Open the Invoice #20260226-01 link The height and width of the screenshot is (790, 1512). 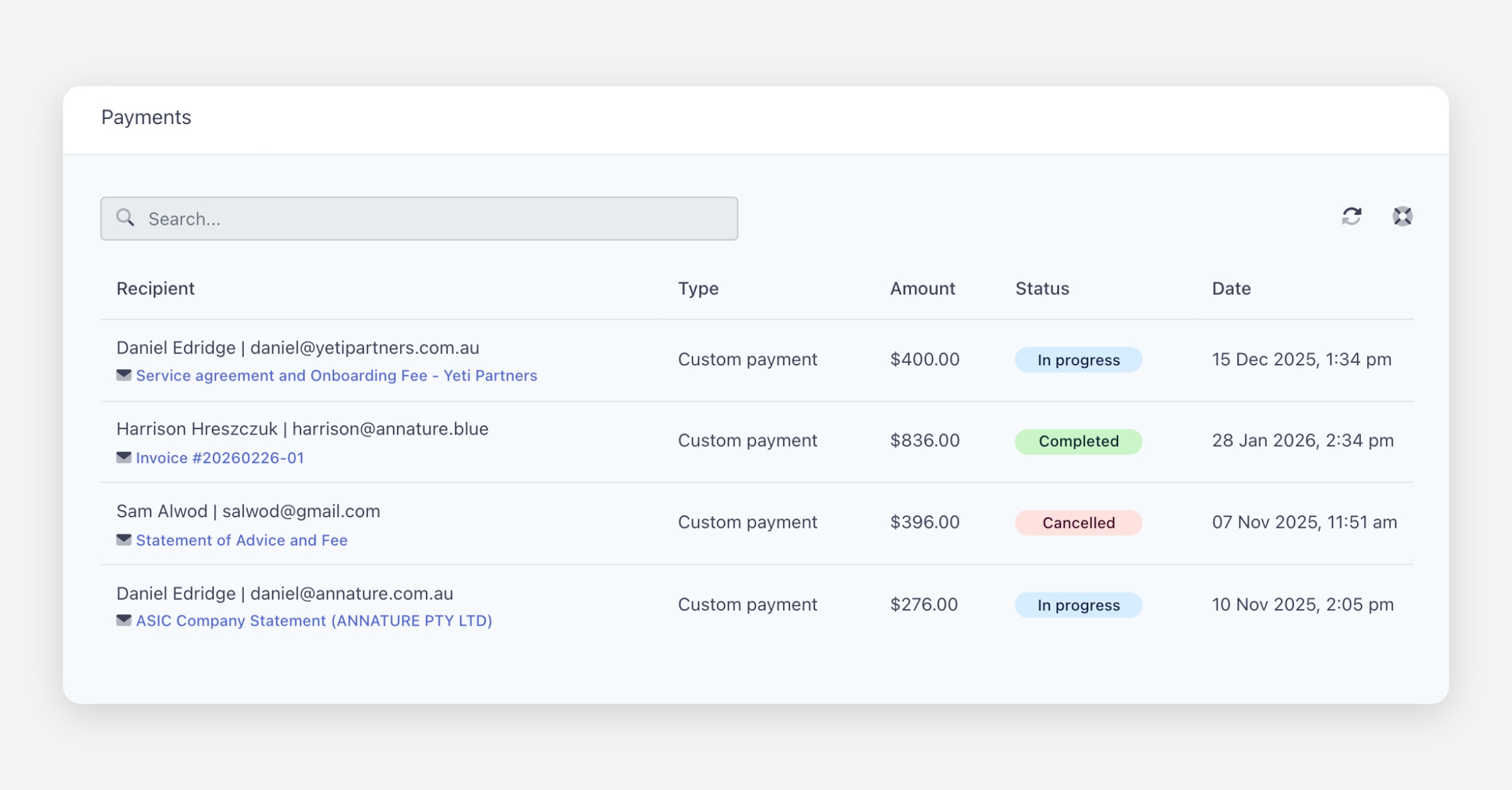[x=220, y=458]
